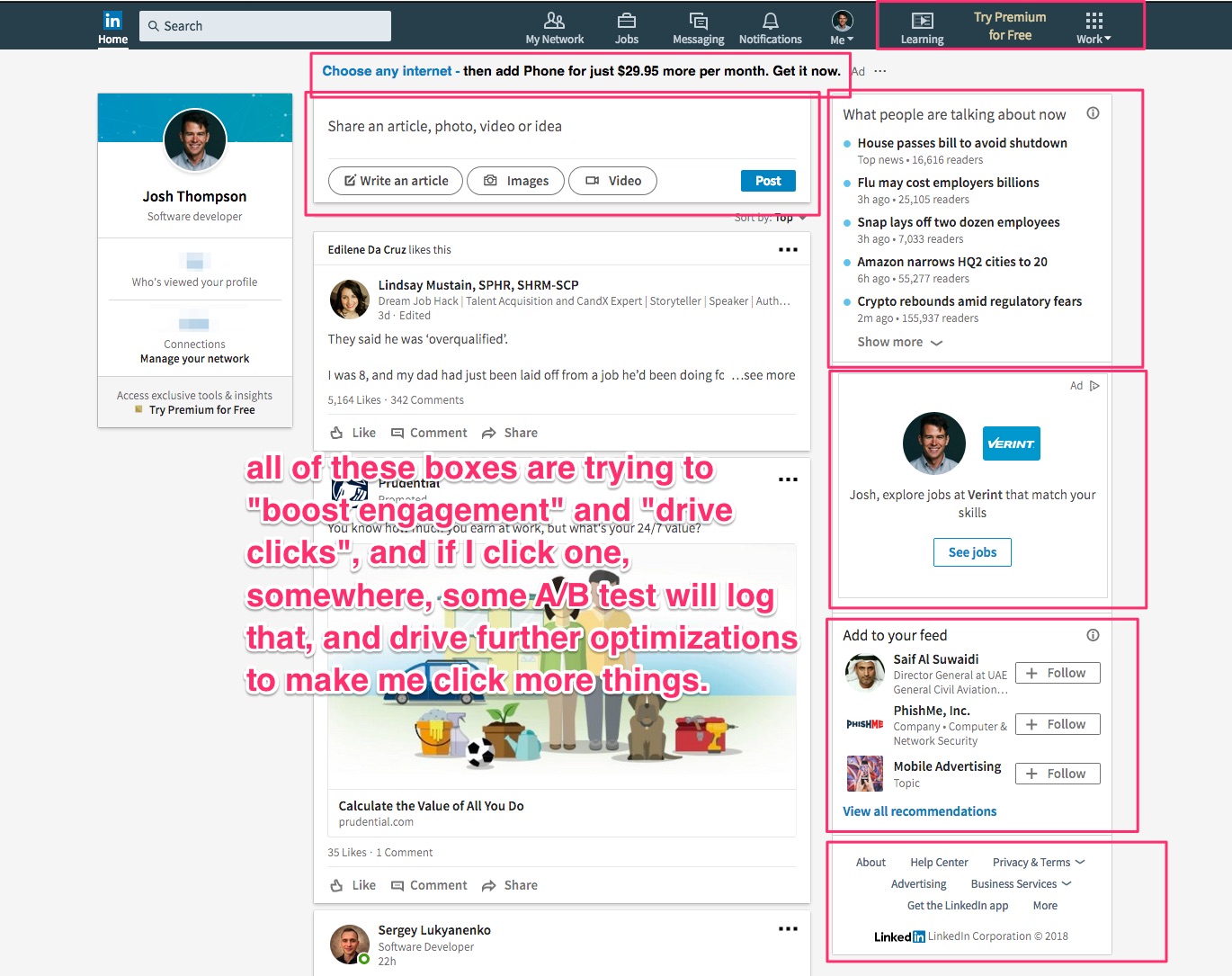Open the options menu on the Prudential post
The height and width of the screenshot is (976, 1232).
coord(788,479)
